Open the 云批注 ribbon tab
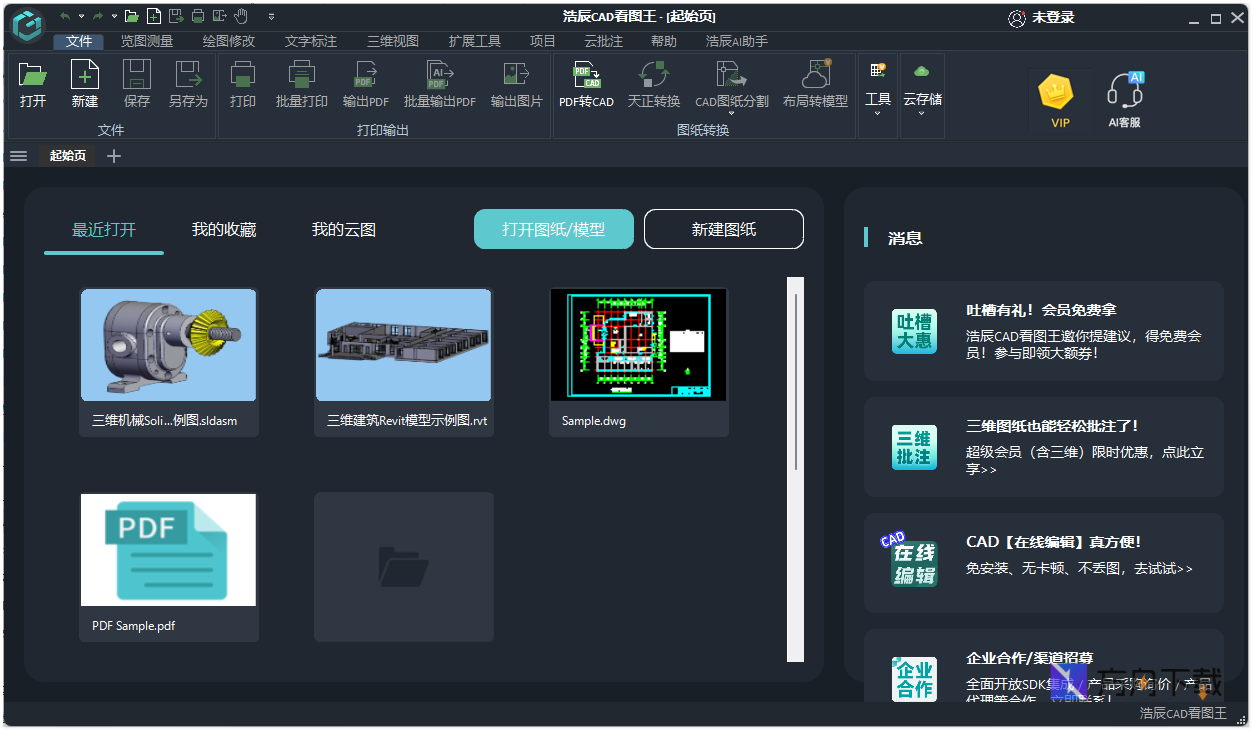This screenshot has height=731, width=1253. point(604,41)
